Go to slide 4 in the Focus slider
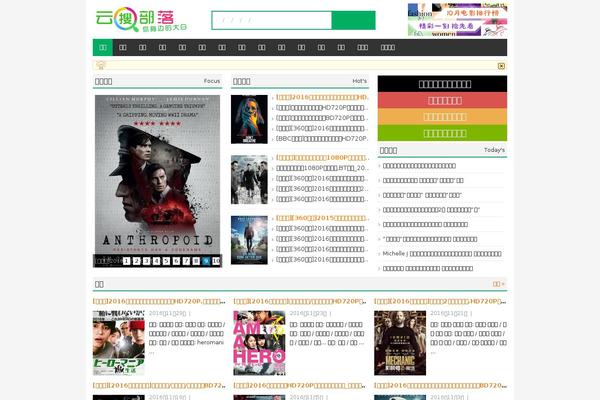 click(x=156, y=261)
